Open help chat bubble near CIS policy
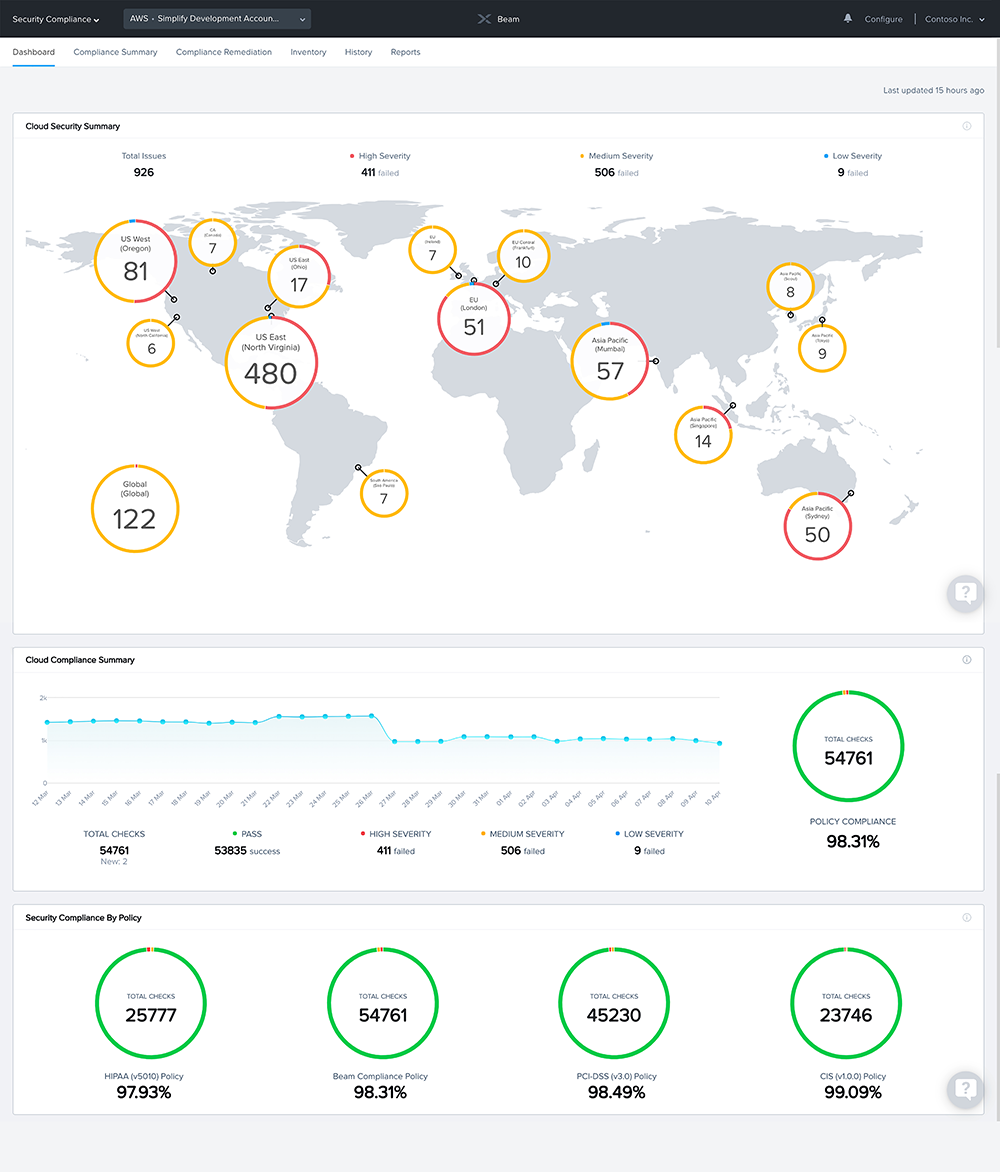 [964, 1089]
